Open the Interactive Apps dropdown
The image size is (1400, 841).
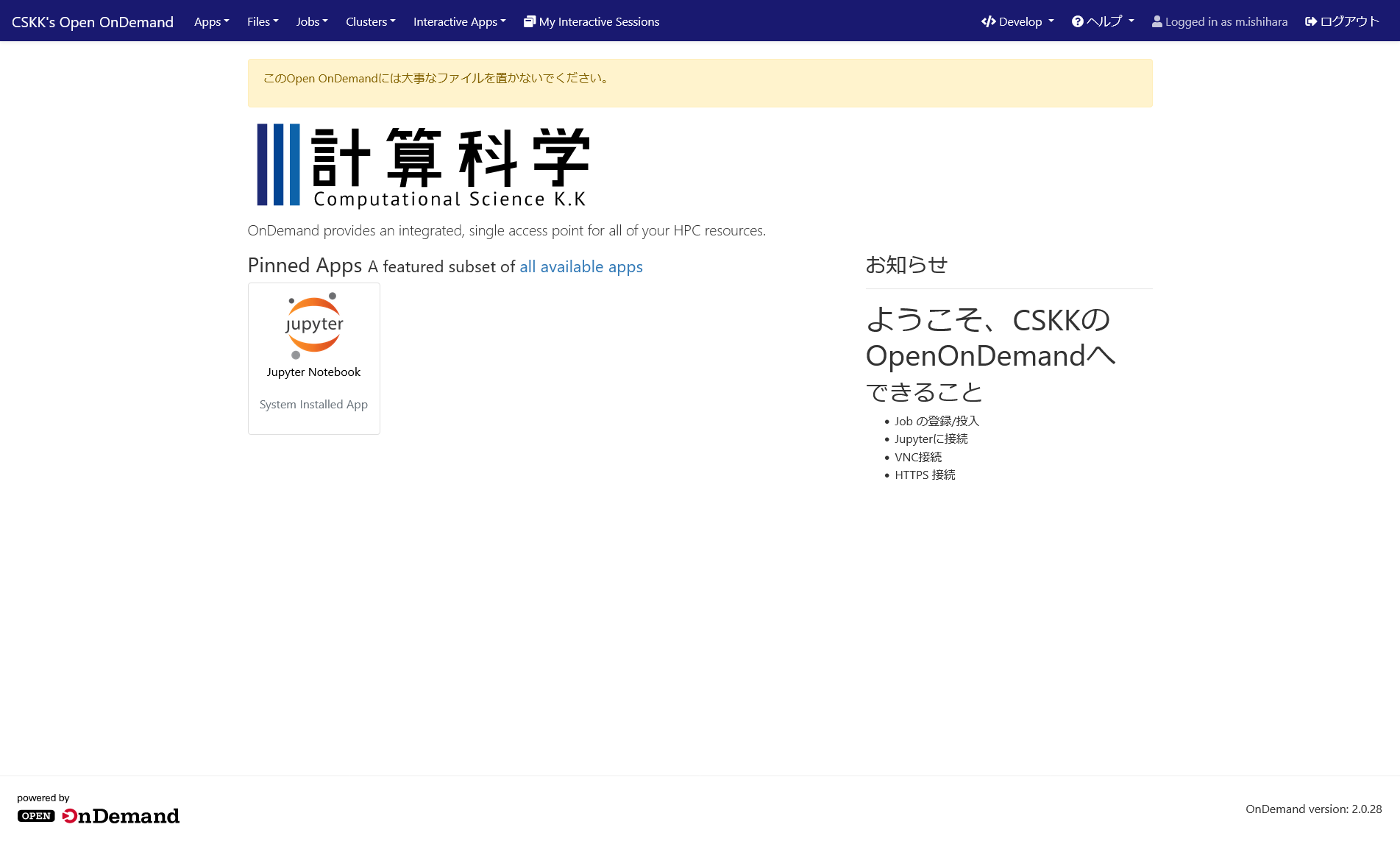coord(460,21)
